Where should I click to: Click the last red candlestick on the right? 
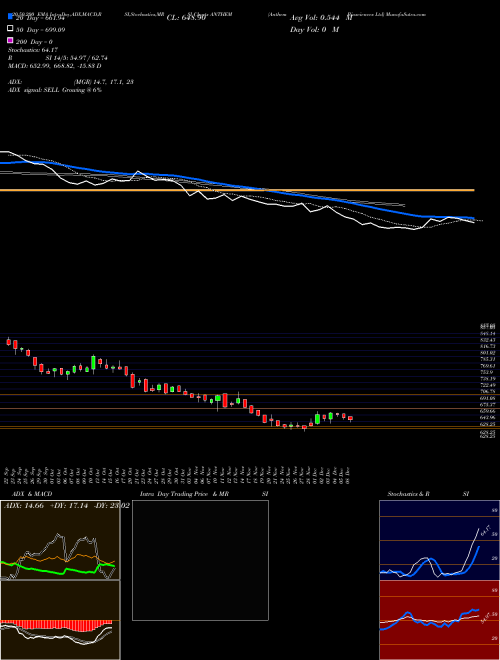(x=350, y=418)
